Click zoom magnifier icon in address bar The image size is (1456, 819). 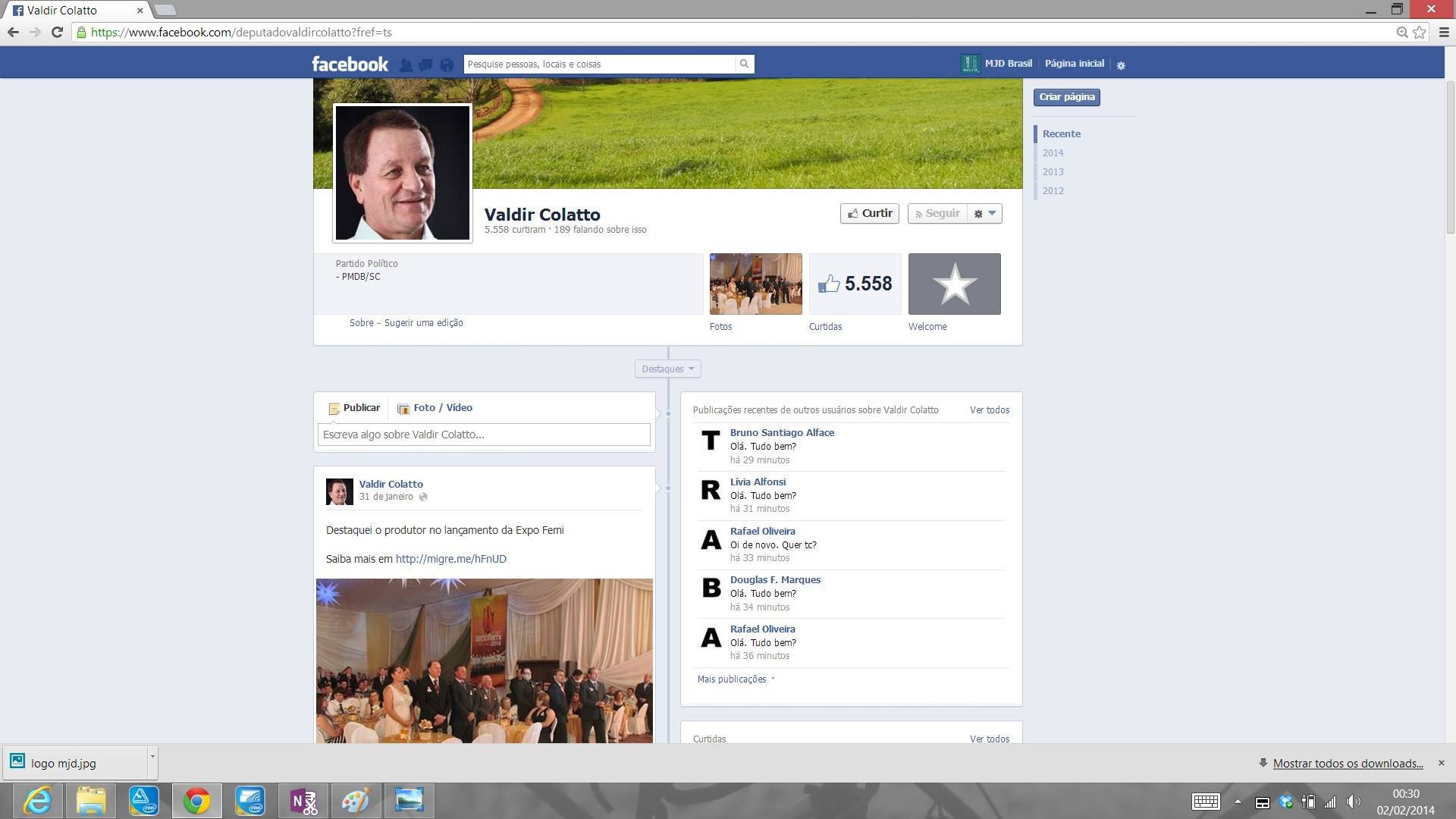[x=1402, y=32]
